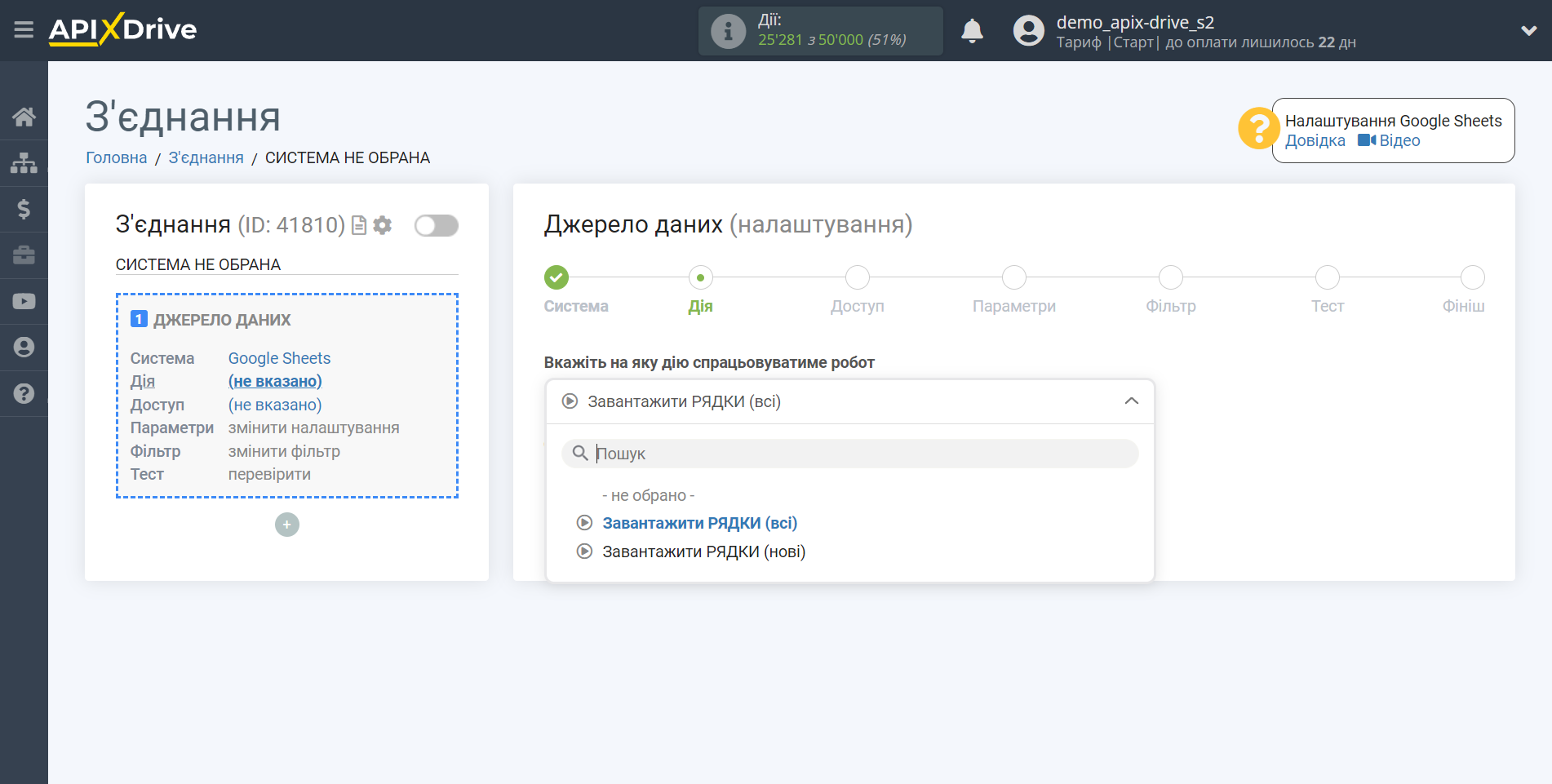
Task: Focus the Пошук search field
Action: click(849, 454)
